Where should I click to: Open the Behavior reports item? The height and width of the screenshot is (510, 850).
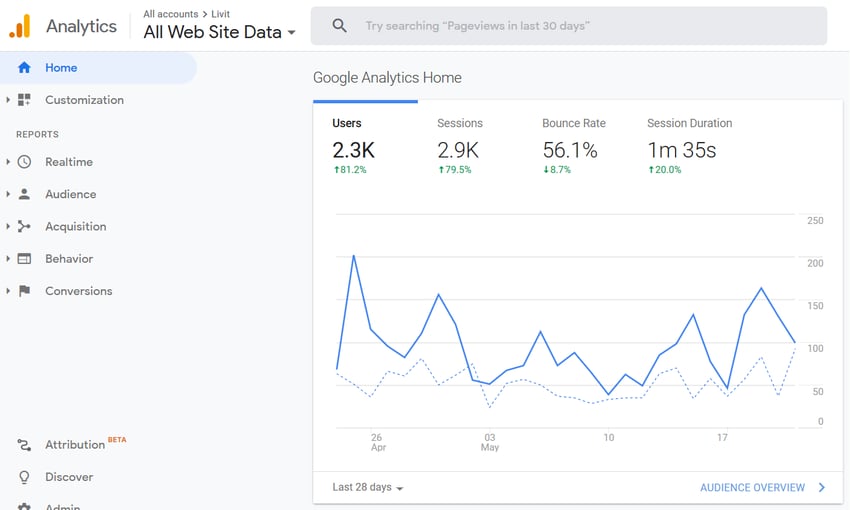[x=69, y=259]
